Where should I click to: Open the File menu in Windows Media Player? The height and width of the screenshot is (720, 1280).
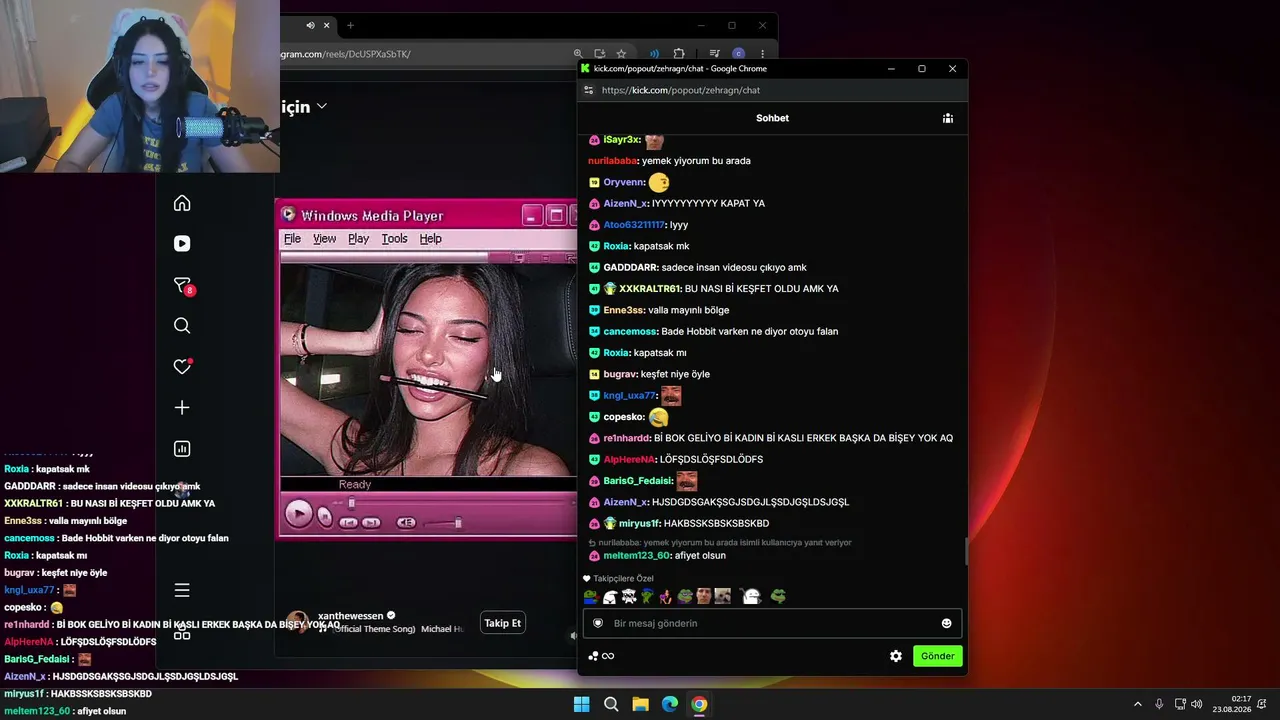292,239
